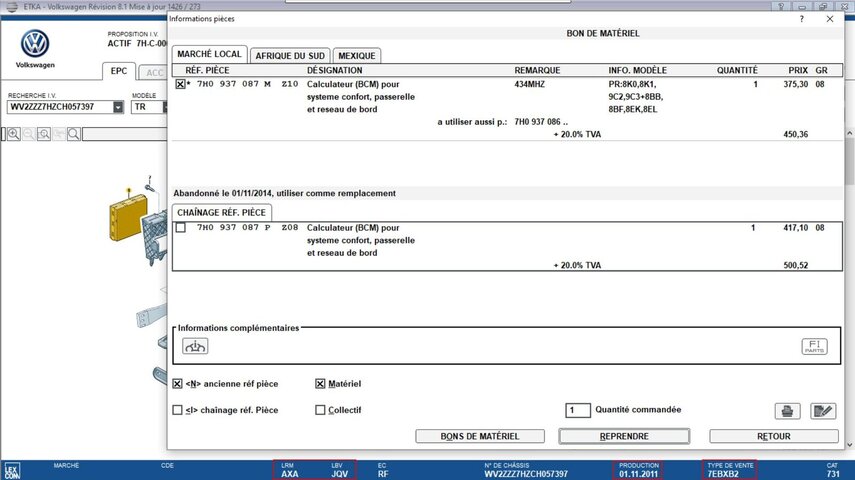
Task: Click the printer icon button
Action: (787, 411)
